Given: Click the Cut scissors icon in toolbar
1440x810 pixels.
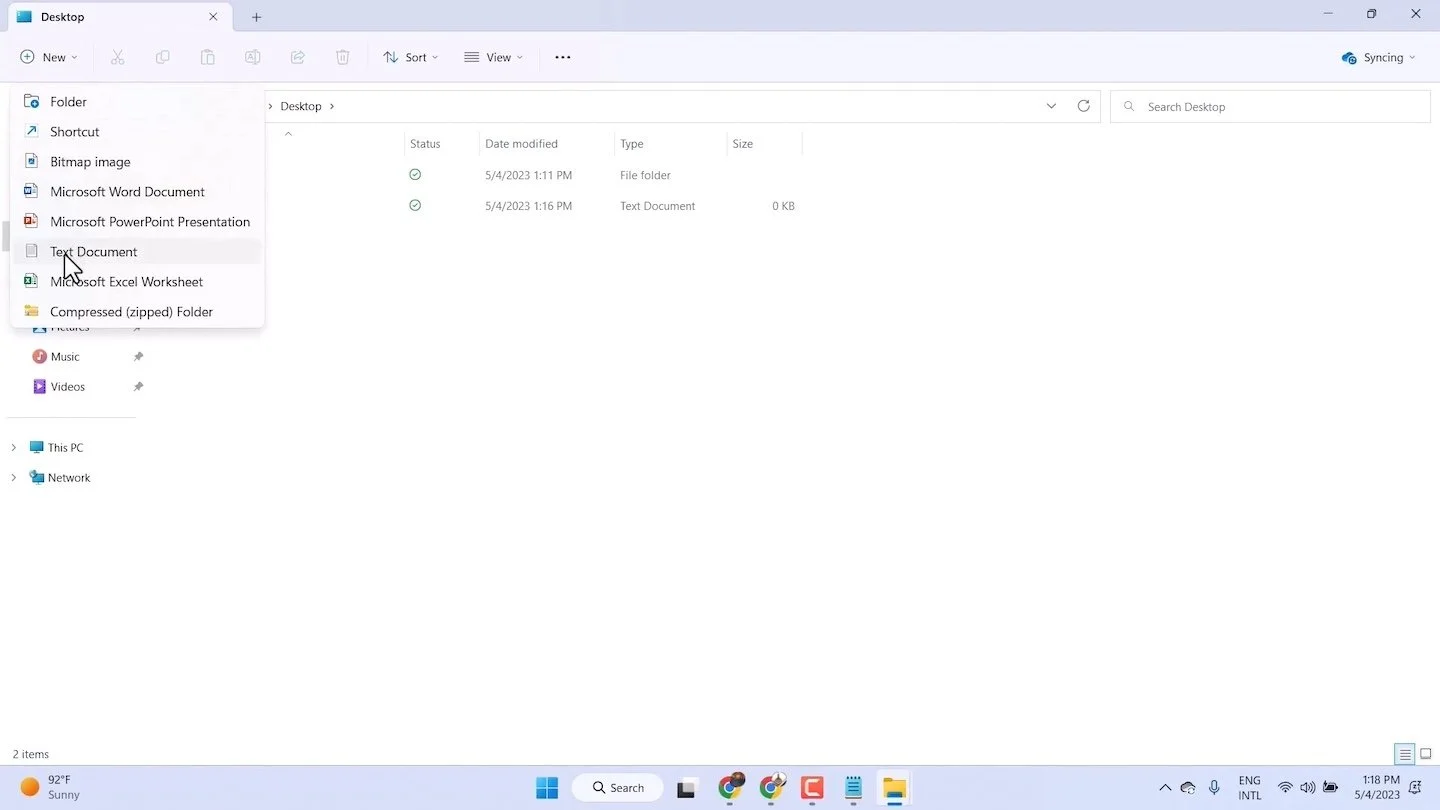Looking at the screenshot, I should [118, 57].
